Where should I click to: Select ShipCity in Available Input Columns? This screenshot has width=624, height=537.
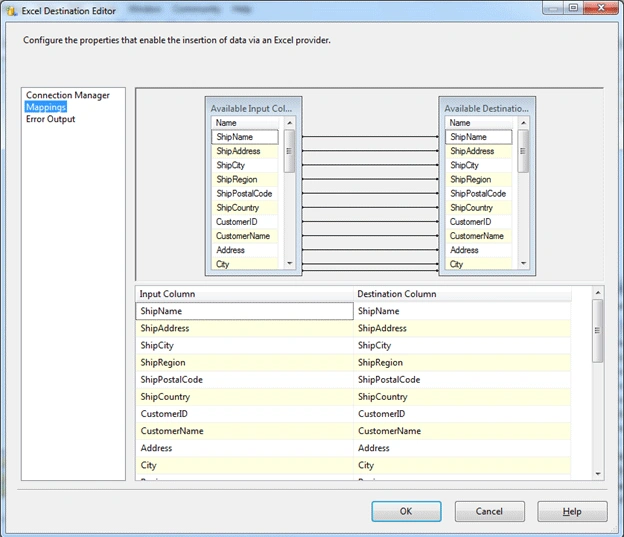245,165
